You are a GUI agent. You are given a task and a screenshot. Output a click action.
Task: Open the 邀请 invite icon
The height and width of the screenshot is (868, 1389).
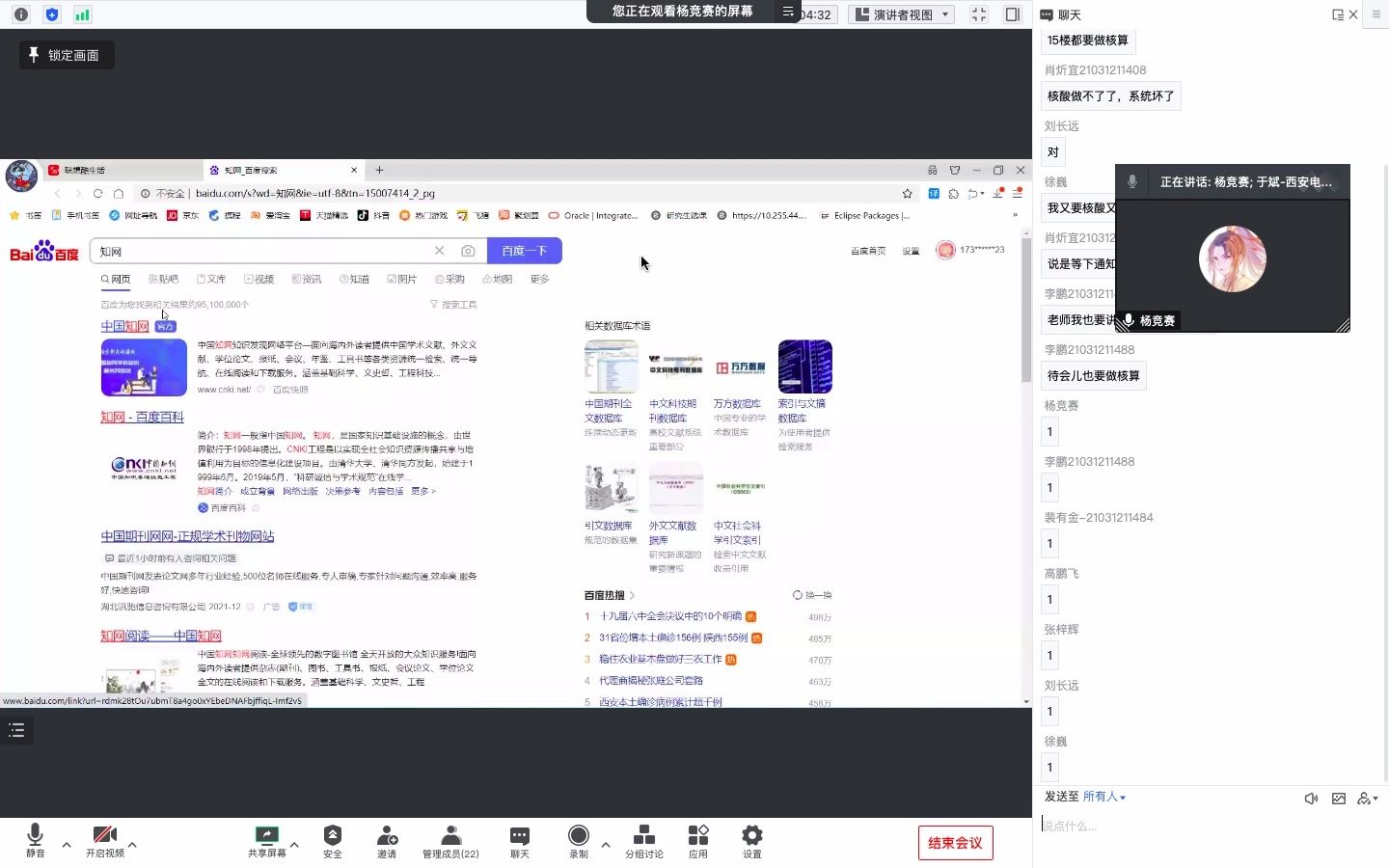387,840
